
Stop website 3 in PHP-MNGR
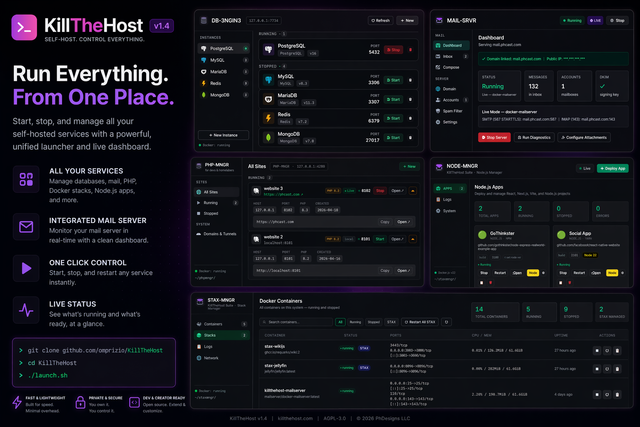[380, 191]
